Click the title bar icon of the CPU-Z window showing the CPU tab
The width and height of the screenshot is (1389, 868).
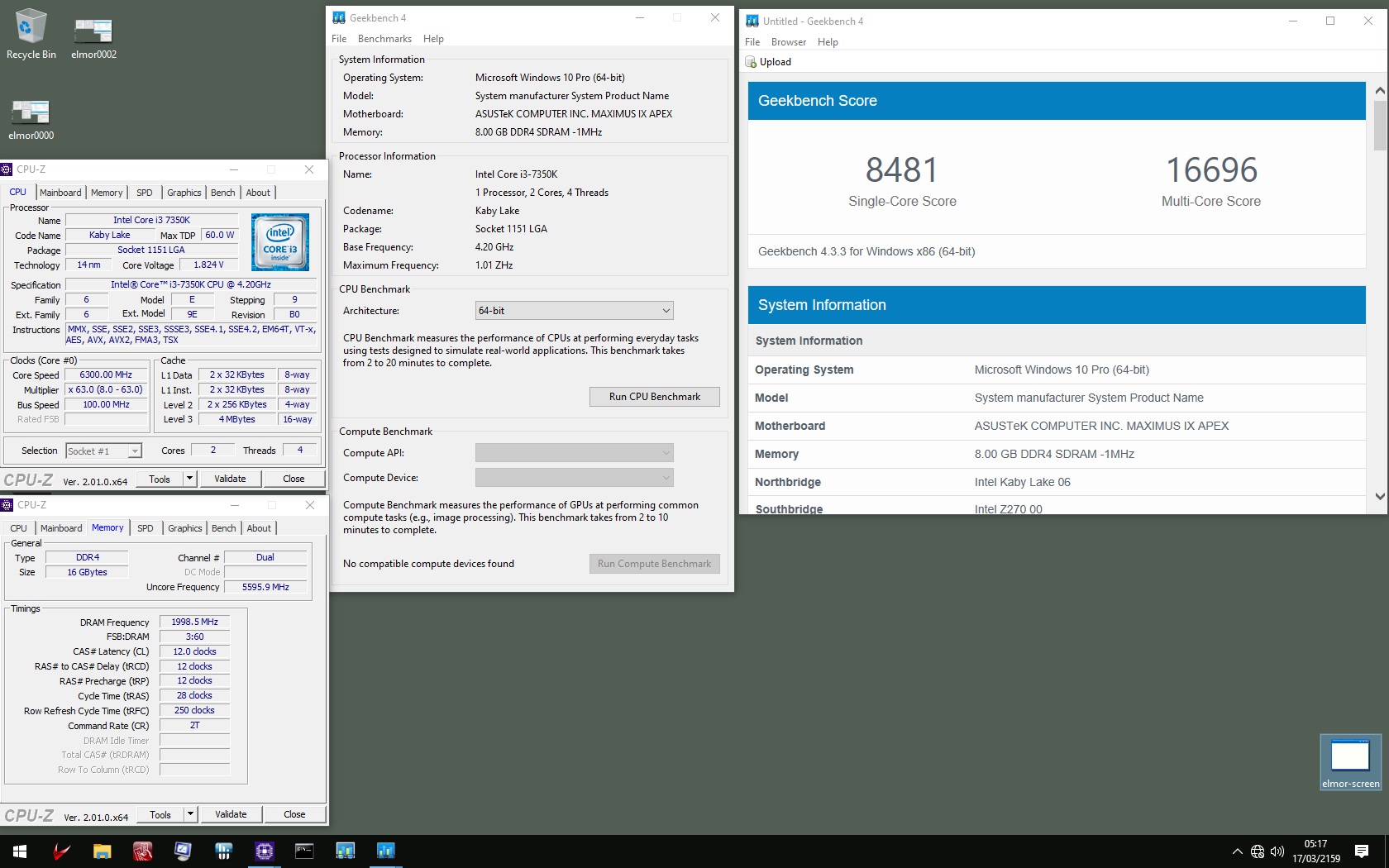point(7,169)
